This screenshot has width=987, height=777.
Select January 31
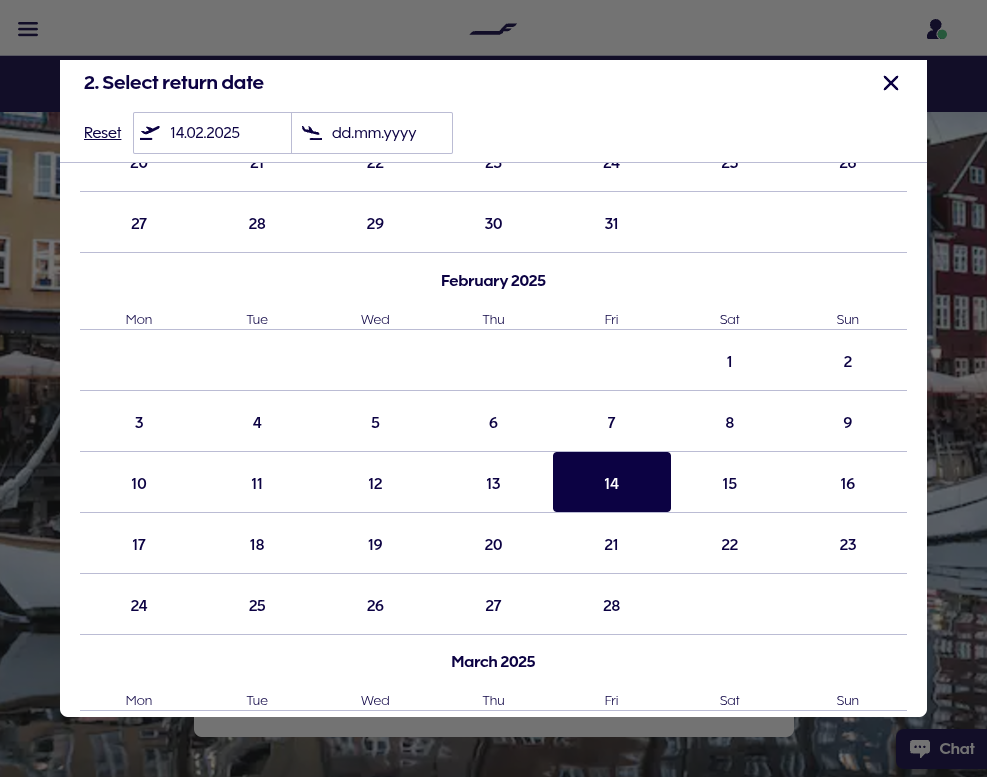tap(611, 224)
